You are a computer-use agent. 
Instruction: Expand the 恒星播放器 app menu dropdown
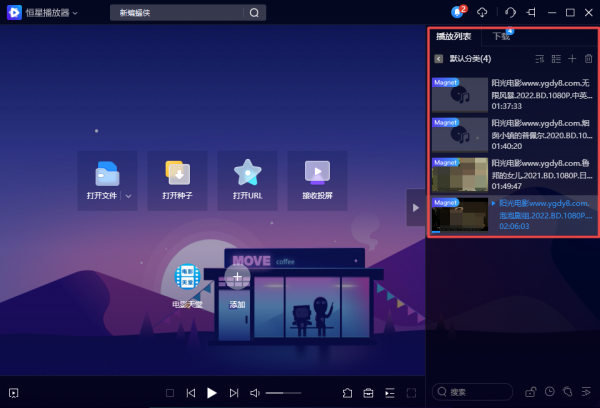(75, 13)
